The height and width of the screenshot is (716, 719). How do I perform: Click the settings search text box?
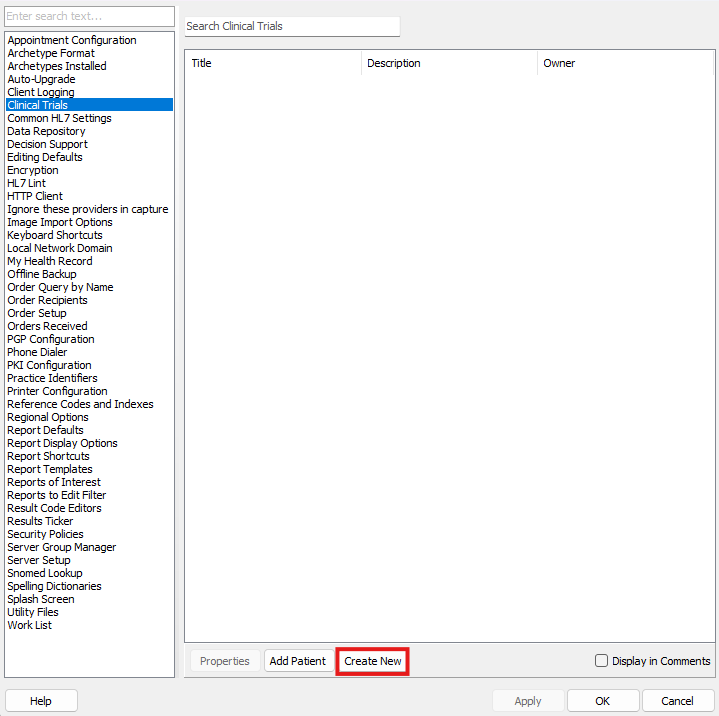[x=89, y=17]
